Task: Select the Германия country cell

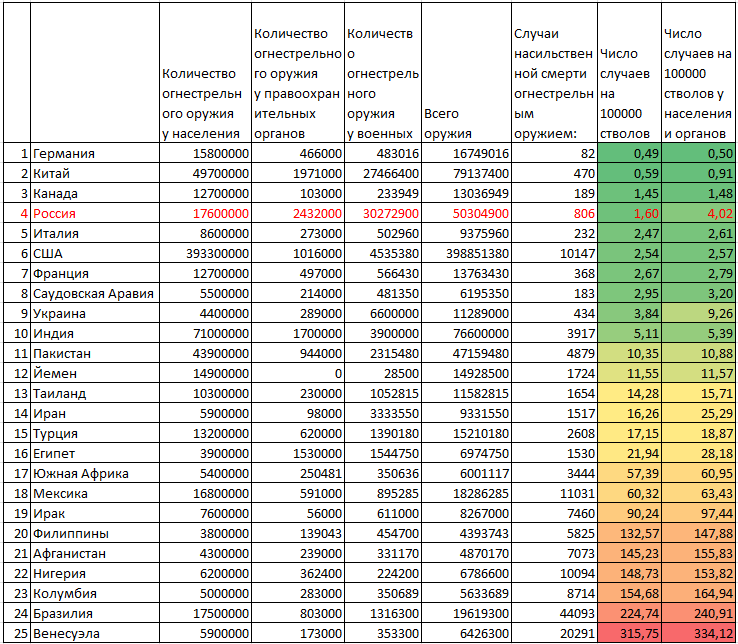Action: click(x=95, y=153)
